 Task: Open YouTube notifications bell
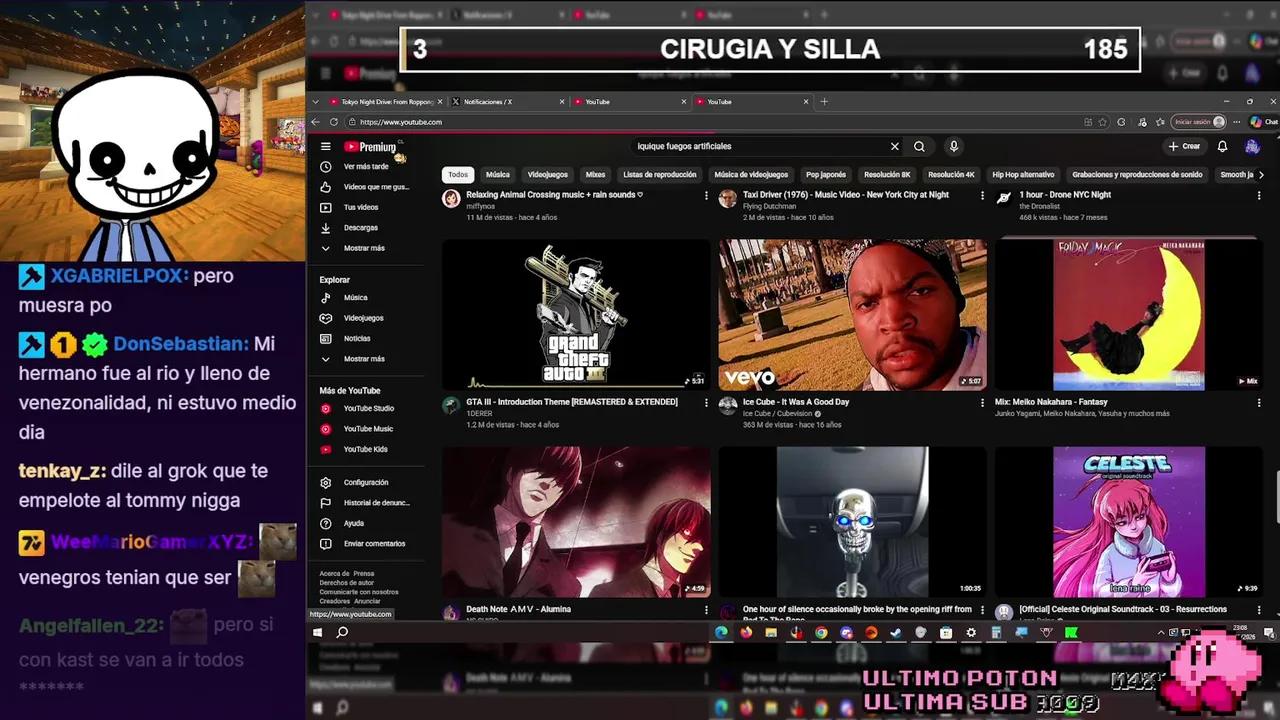click(x=1222, y=146)
